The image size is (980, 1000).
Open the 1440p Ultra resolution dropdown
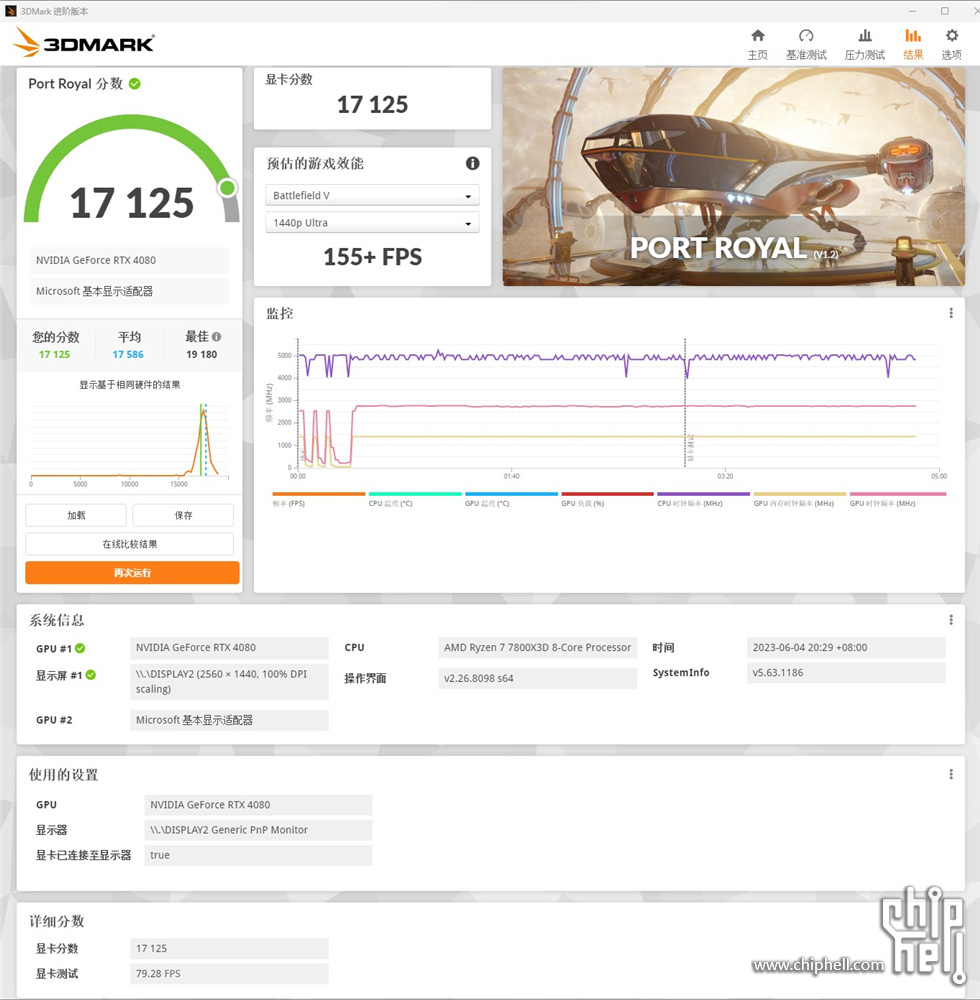(372, 223)
